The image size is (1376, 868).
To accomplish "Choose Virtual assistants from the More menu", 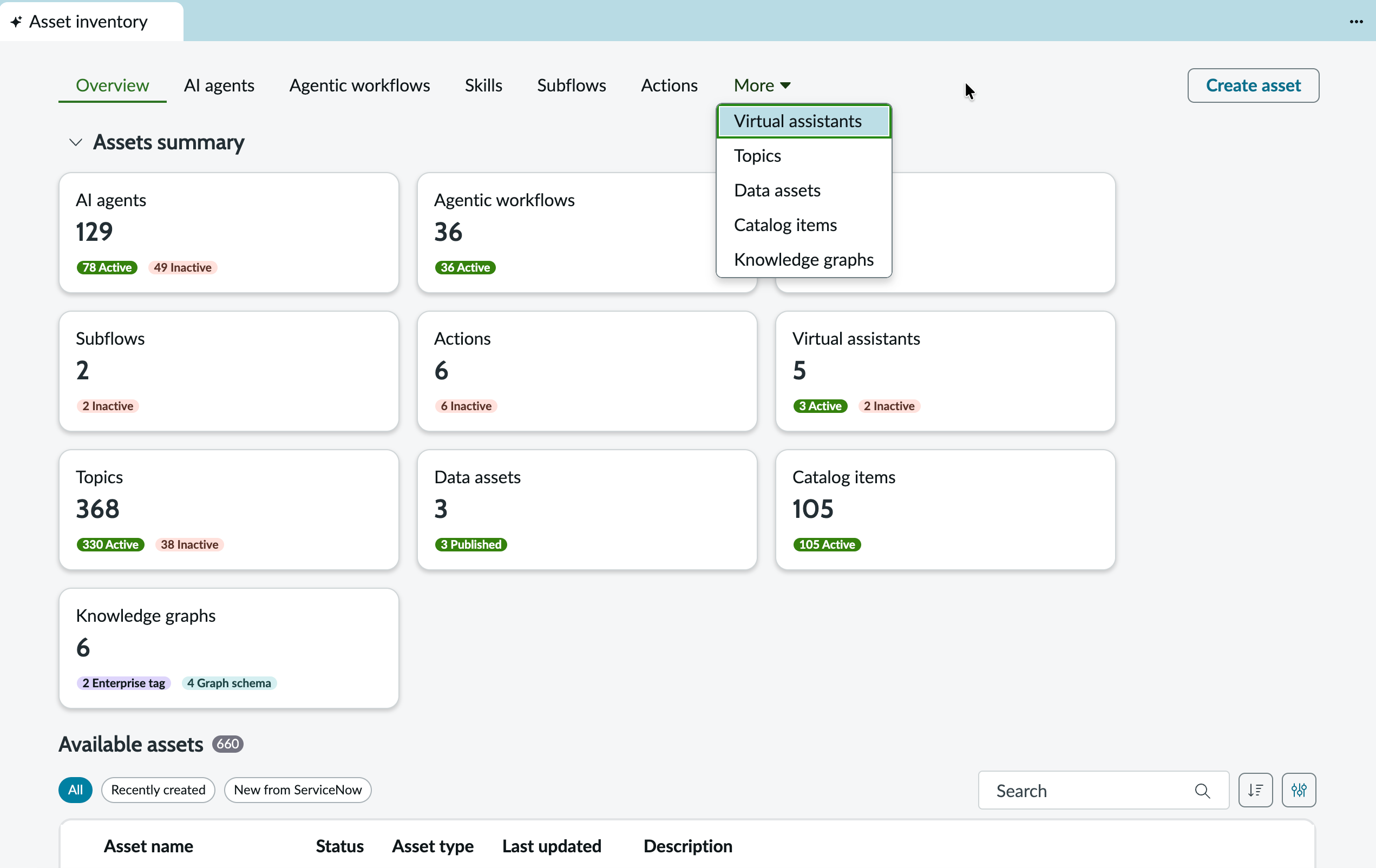I will coord(803,121).
